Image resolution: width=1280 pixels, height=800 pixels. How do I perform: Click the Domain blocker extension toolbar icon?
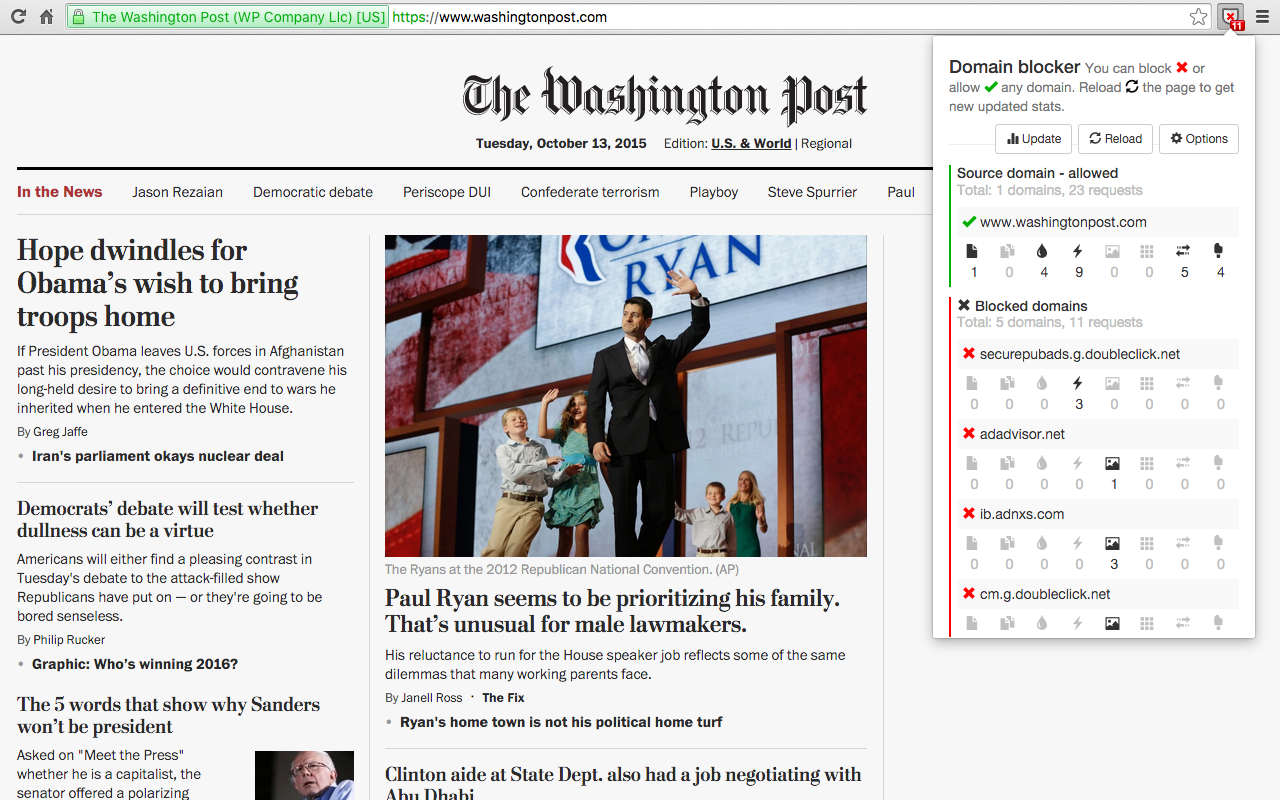click(x=1231, y=17)
